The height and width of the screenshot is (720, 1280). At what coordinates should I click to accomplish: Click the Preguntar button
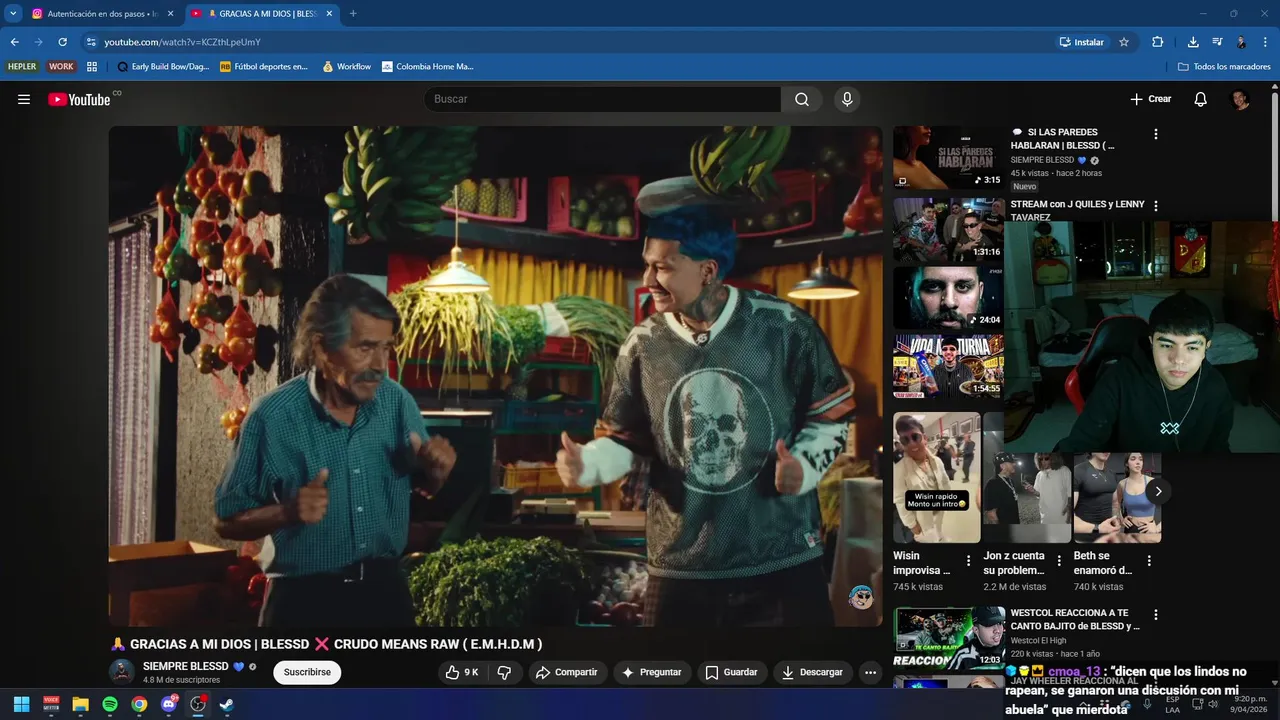651,673
